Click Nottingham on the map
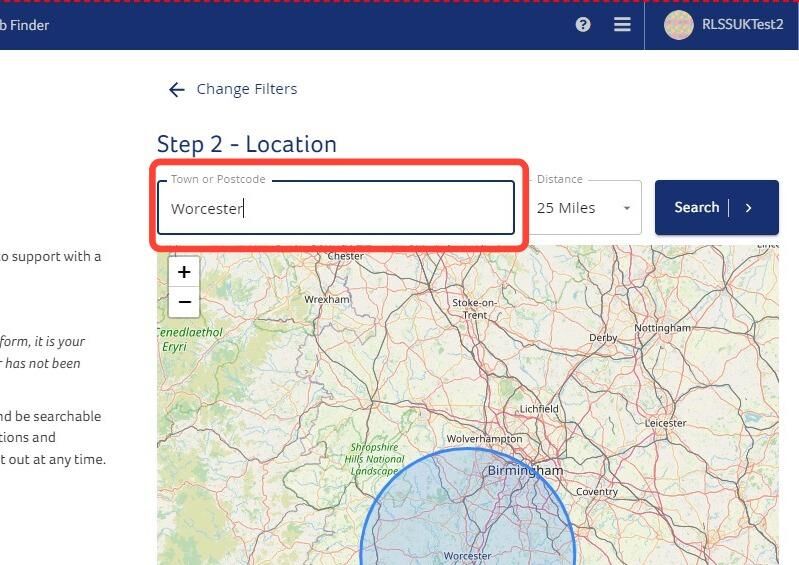The width and height of the screenshot is (799, 565). pos(662,328)
